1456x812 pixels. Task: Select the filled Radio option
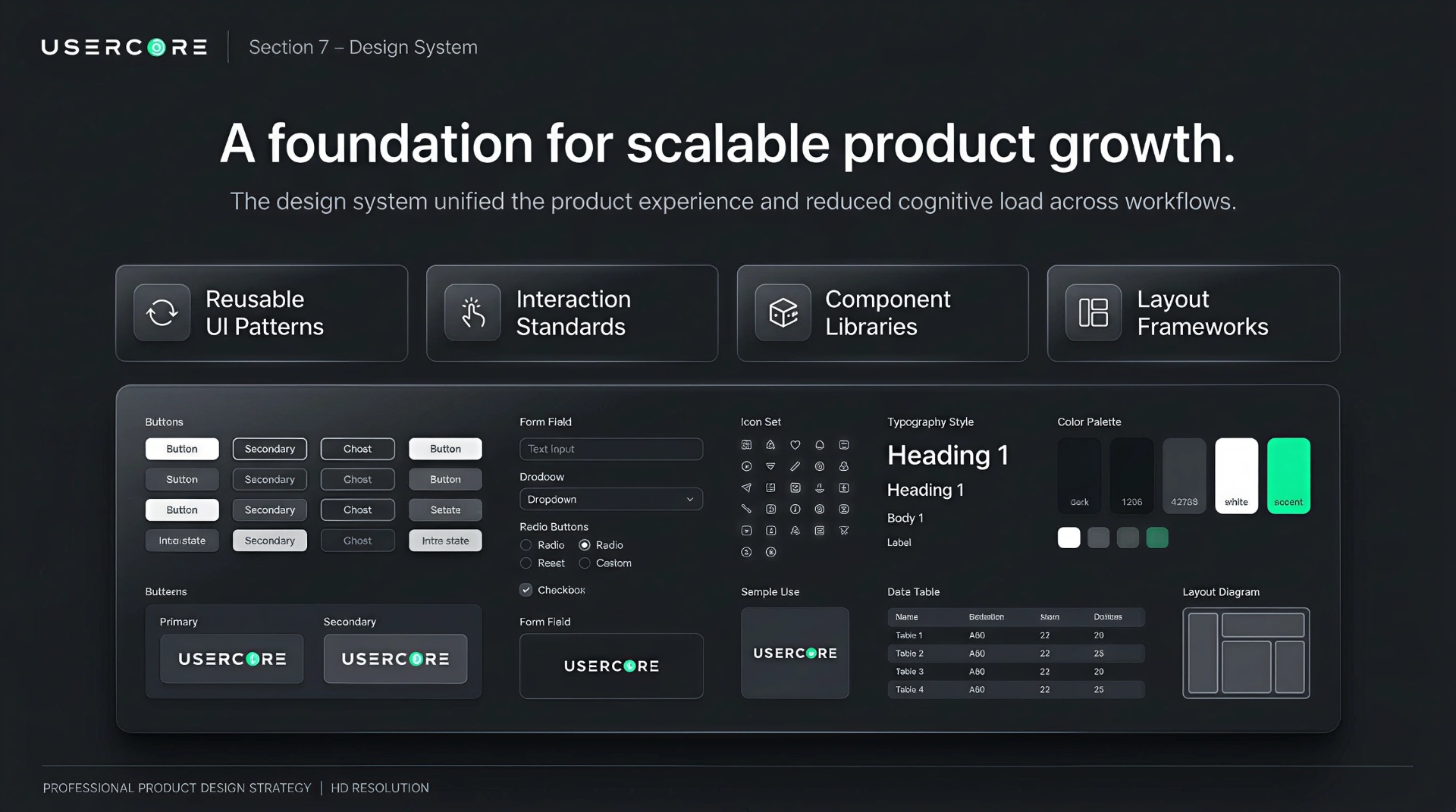coord(585,545)
